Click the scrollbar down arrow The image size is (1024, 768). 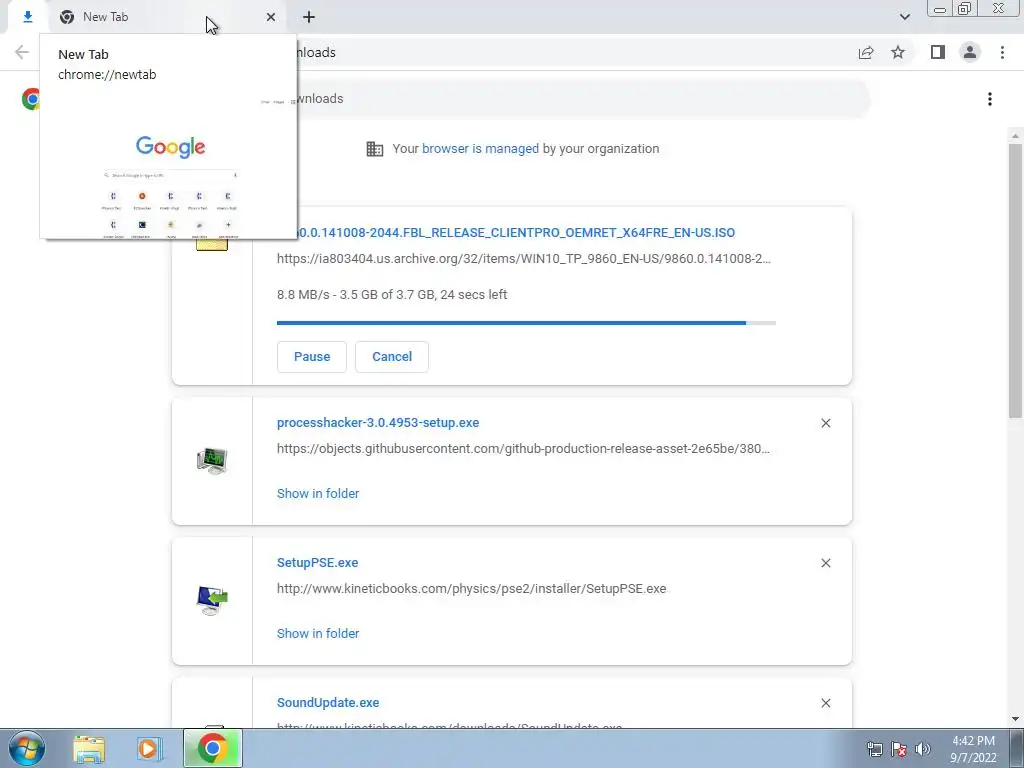pos(1015,720)
